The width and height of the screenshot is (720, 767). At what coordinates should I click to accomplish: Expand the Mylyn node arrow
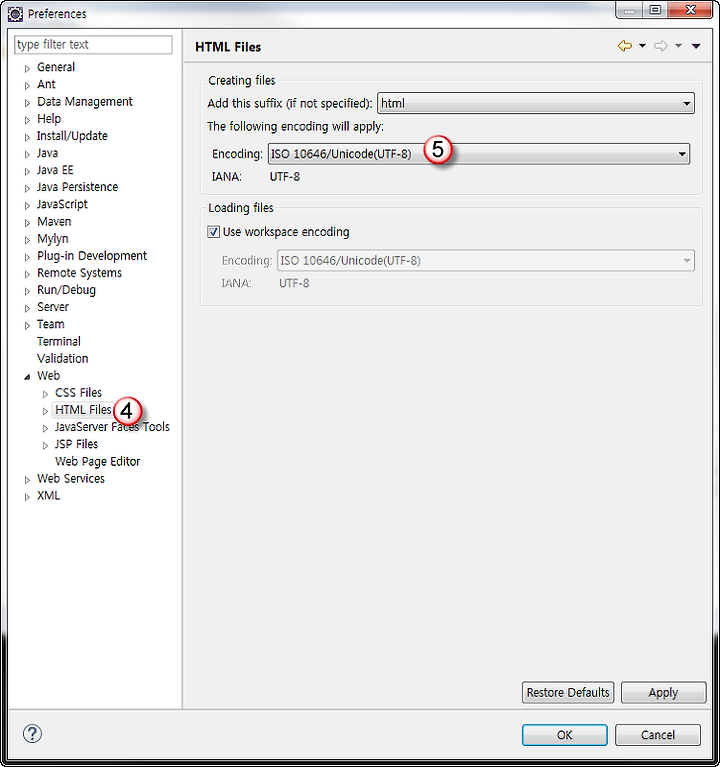[x=27, y=240]
